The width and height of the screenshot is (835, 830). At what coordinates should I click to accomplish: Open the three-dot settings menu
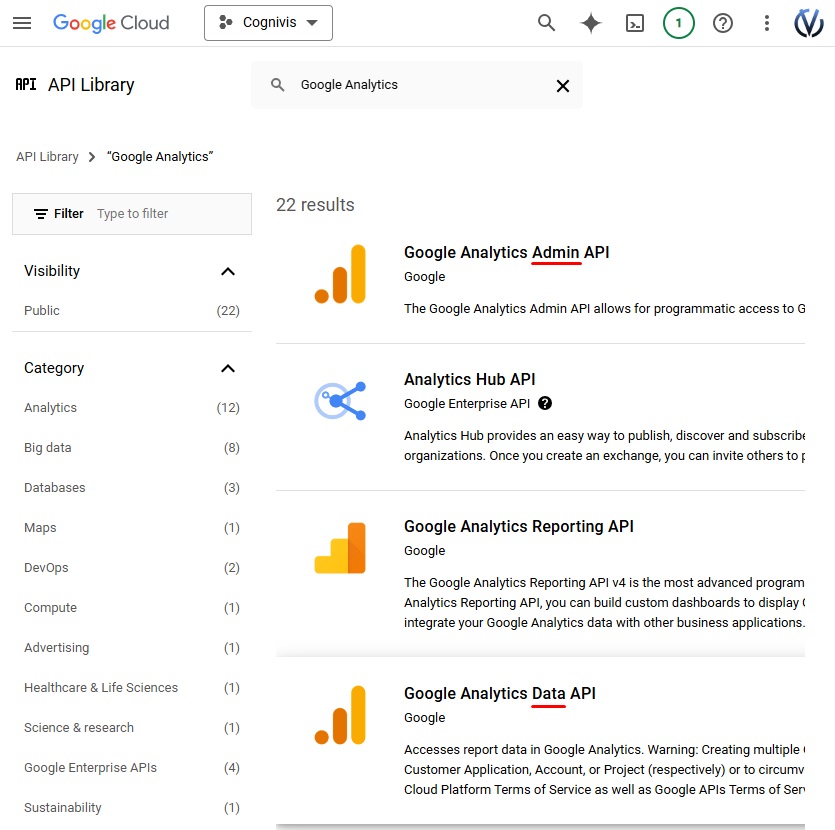tap(767, 23)
